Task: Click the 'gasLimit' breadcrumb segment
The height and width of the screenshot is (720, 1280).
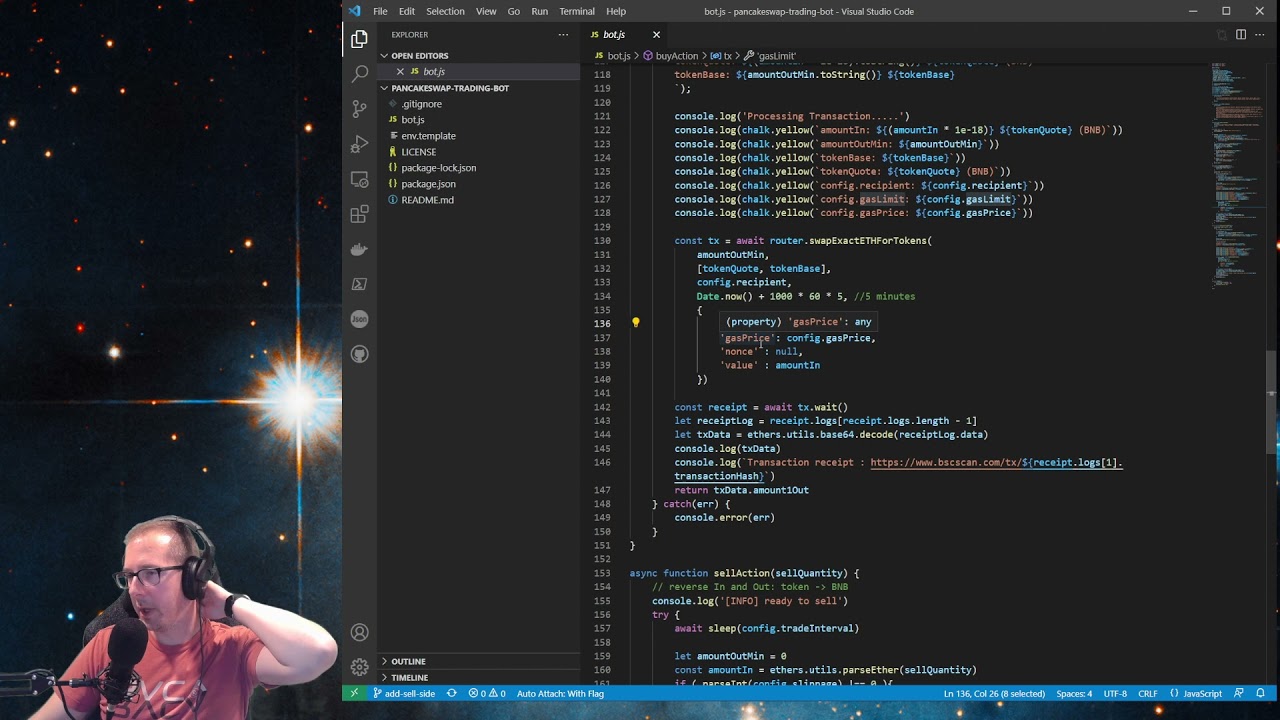Action: point(771,56)
